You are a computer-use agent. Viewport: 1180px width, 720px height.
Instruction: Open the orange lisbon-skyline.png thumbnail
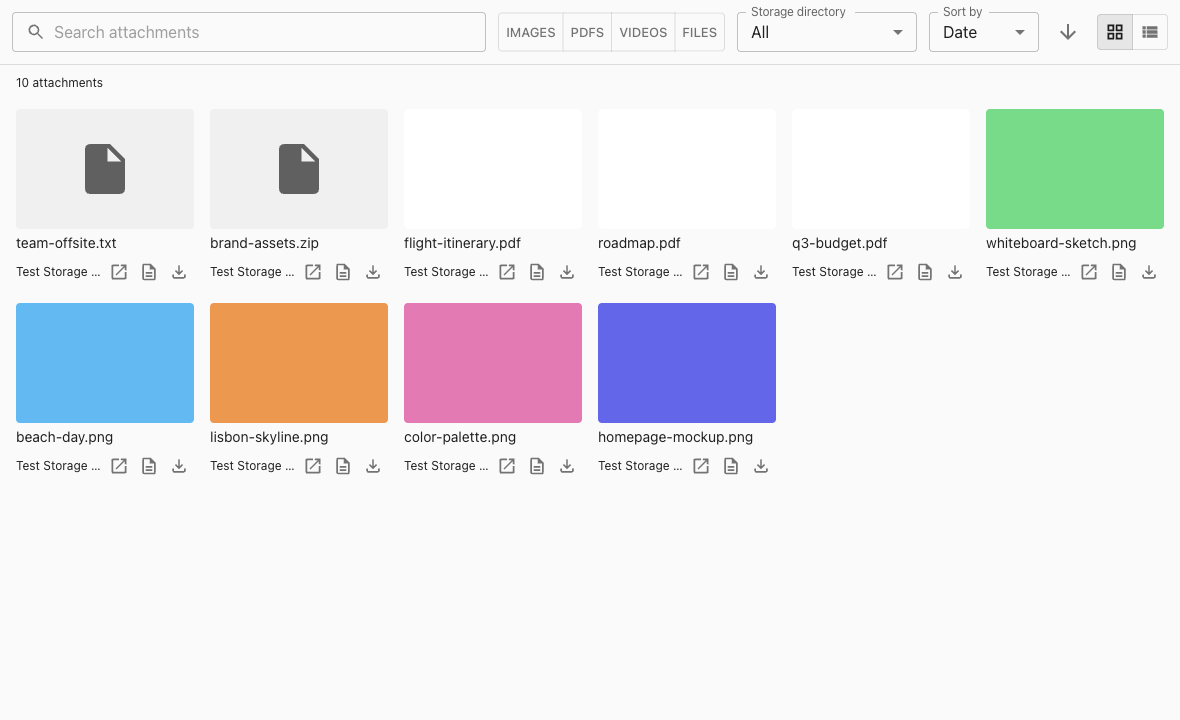tap(299, 363)
